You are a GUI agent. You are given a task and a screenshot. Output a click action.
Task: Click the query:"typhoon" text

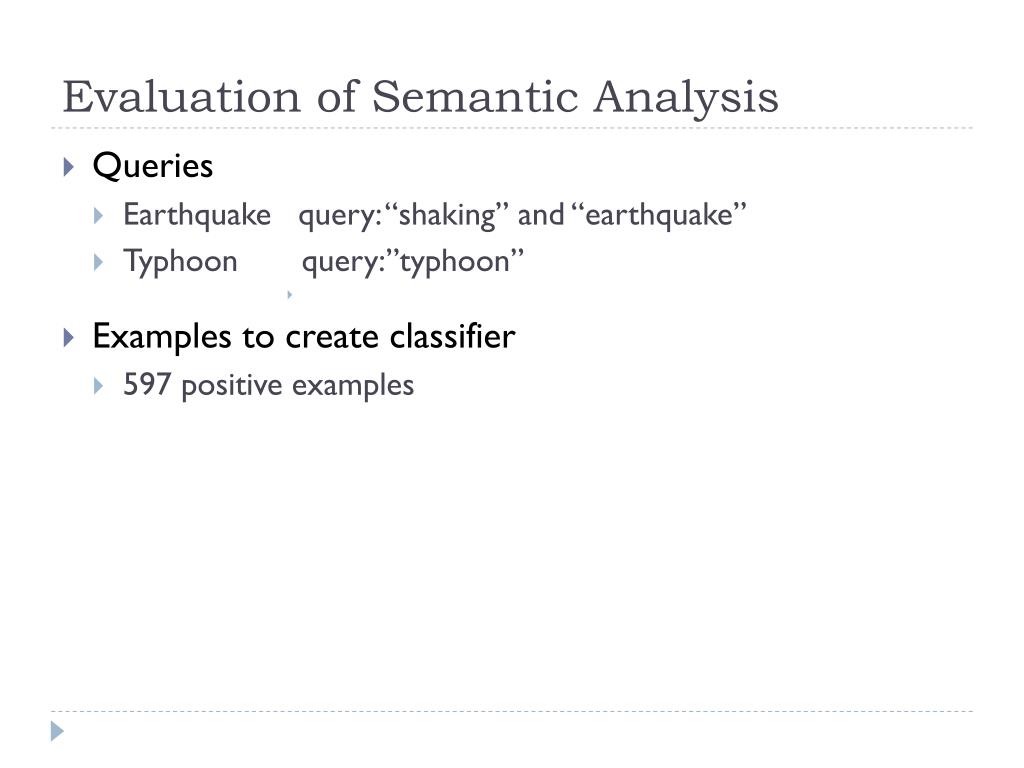point(412,262)
